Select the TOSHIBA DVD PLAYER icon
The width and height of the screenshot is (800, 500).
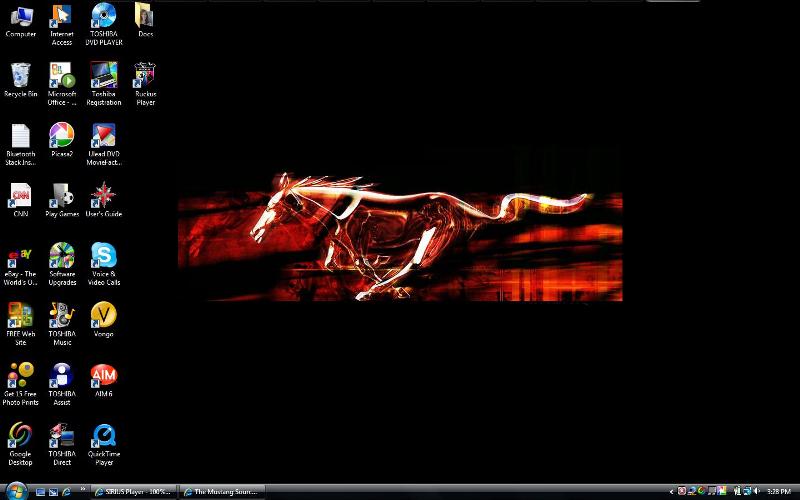[103, 16]
